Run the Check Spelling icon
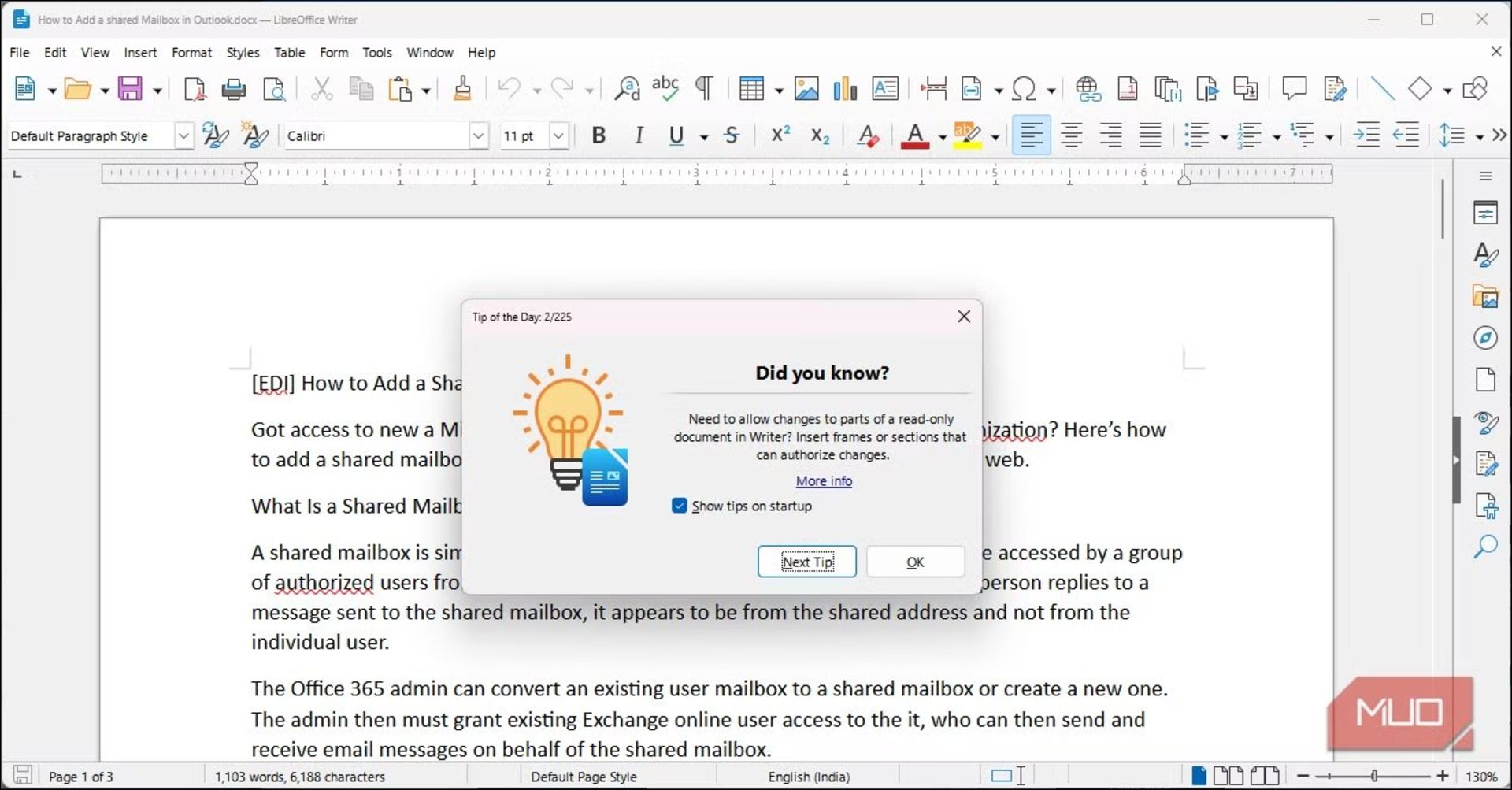The height and width of the screenshot is (790, 1512). point(665,89)
